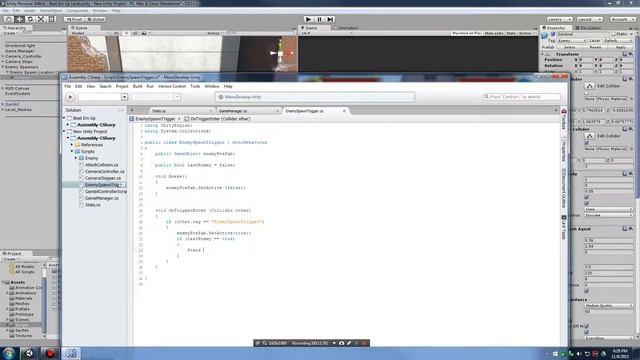Open Unity Account dropdown
This screenshot has width=640, height=360.
[x=622, y=19]
